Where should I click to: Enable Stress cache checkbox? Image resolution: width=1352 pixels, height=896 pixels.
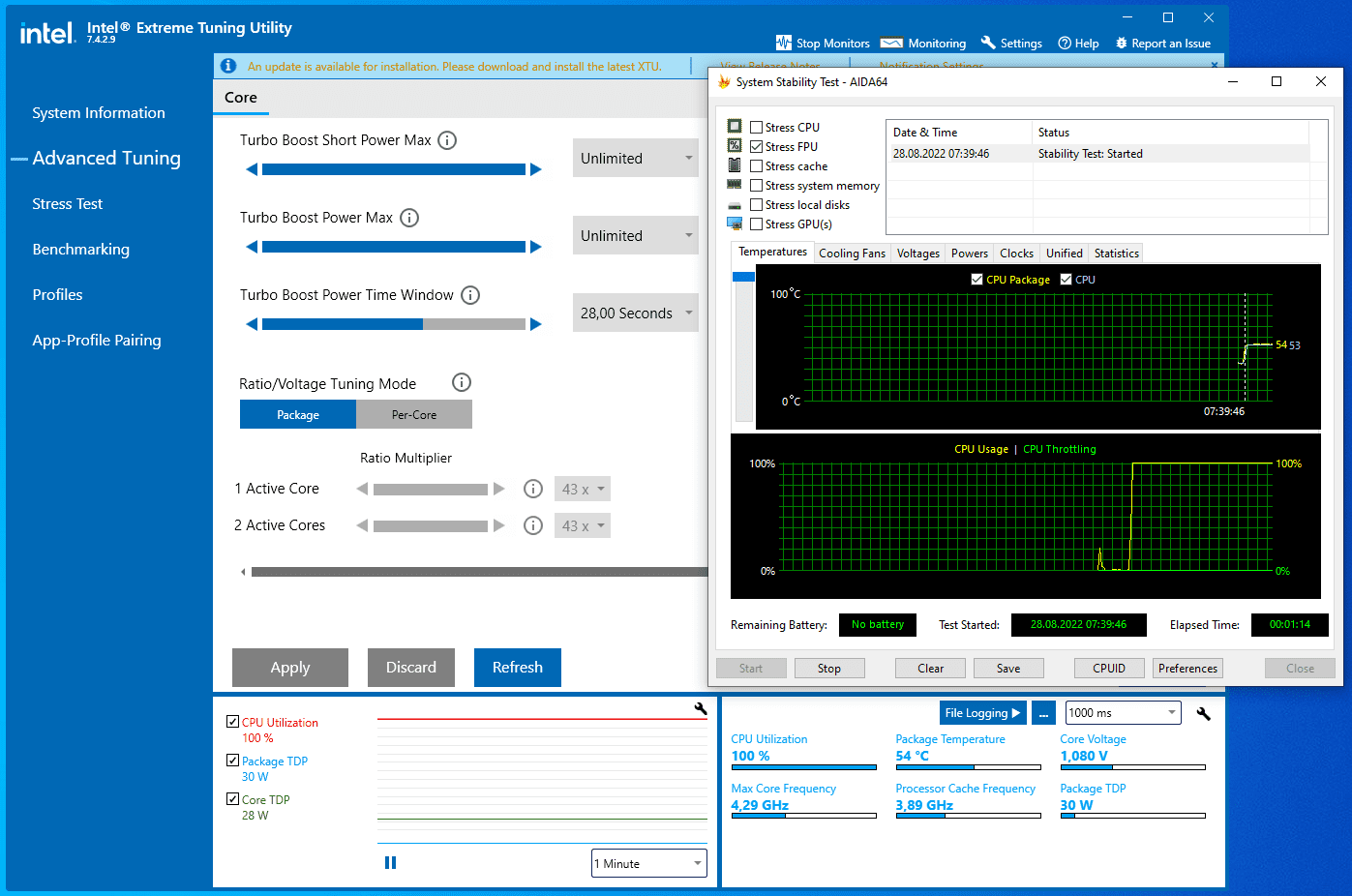[757, 165]
